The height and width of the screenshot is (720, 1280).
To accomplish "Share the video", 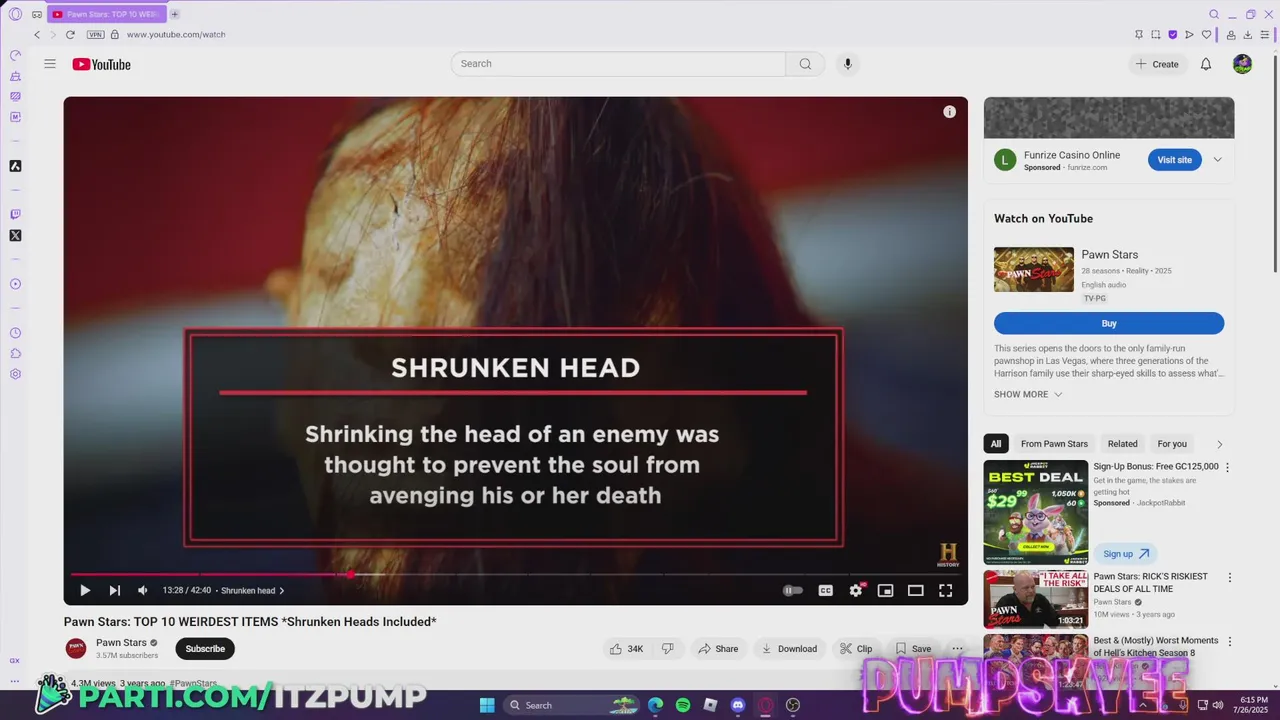I will [718, 649].
